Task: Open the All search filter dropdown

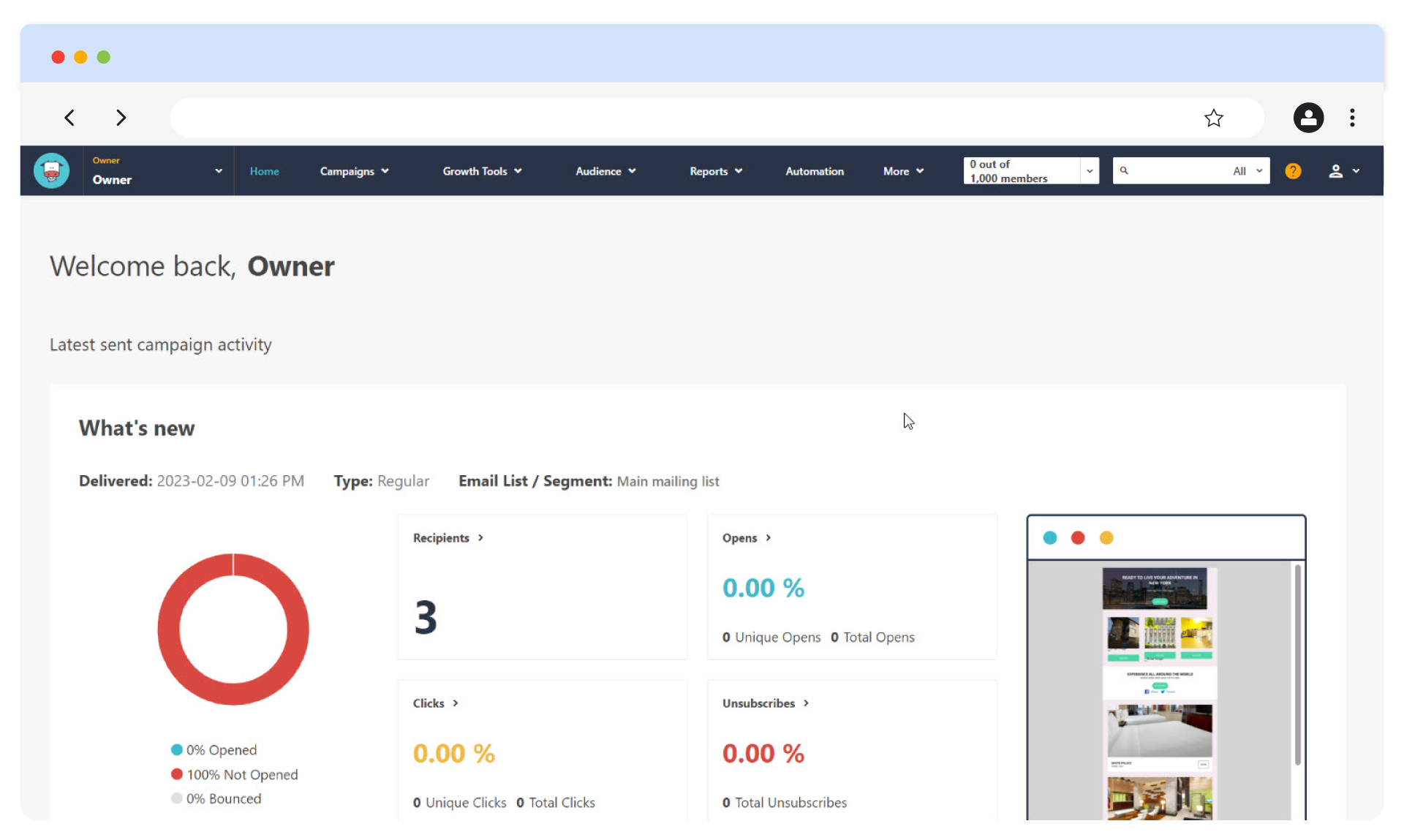Action: pos(1248,171)
